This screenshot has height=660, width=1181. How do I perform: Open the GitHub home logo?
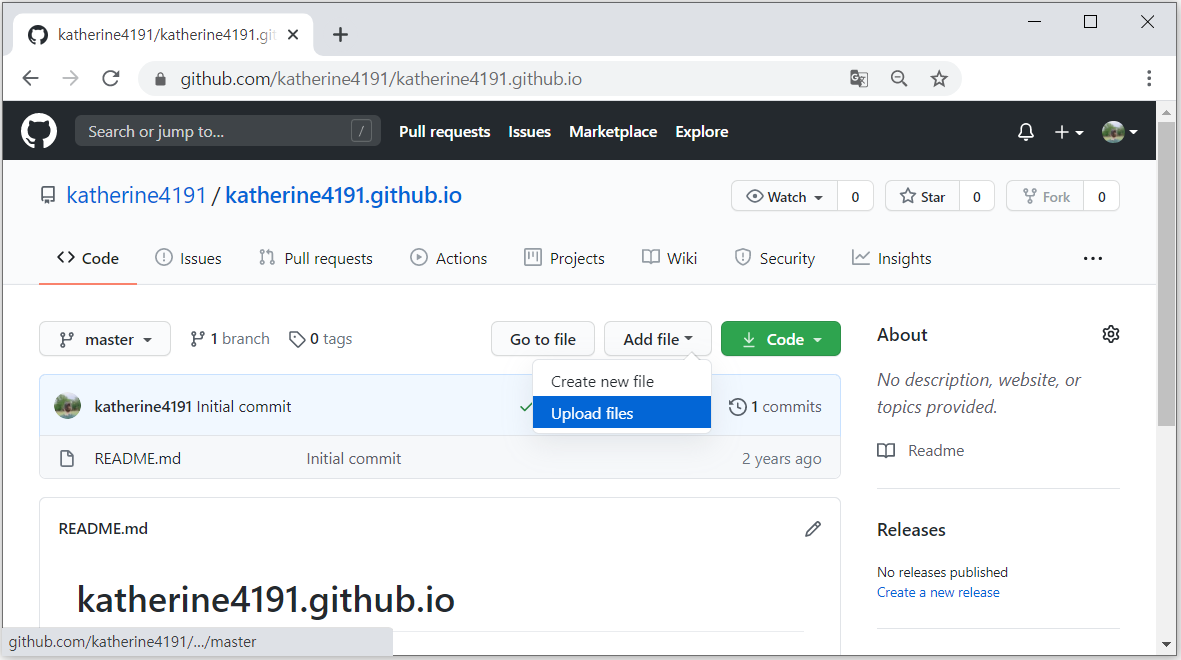coord(38,131)
